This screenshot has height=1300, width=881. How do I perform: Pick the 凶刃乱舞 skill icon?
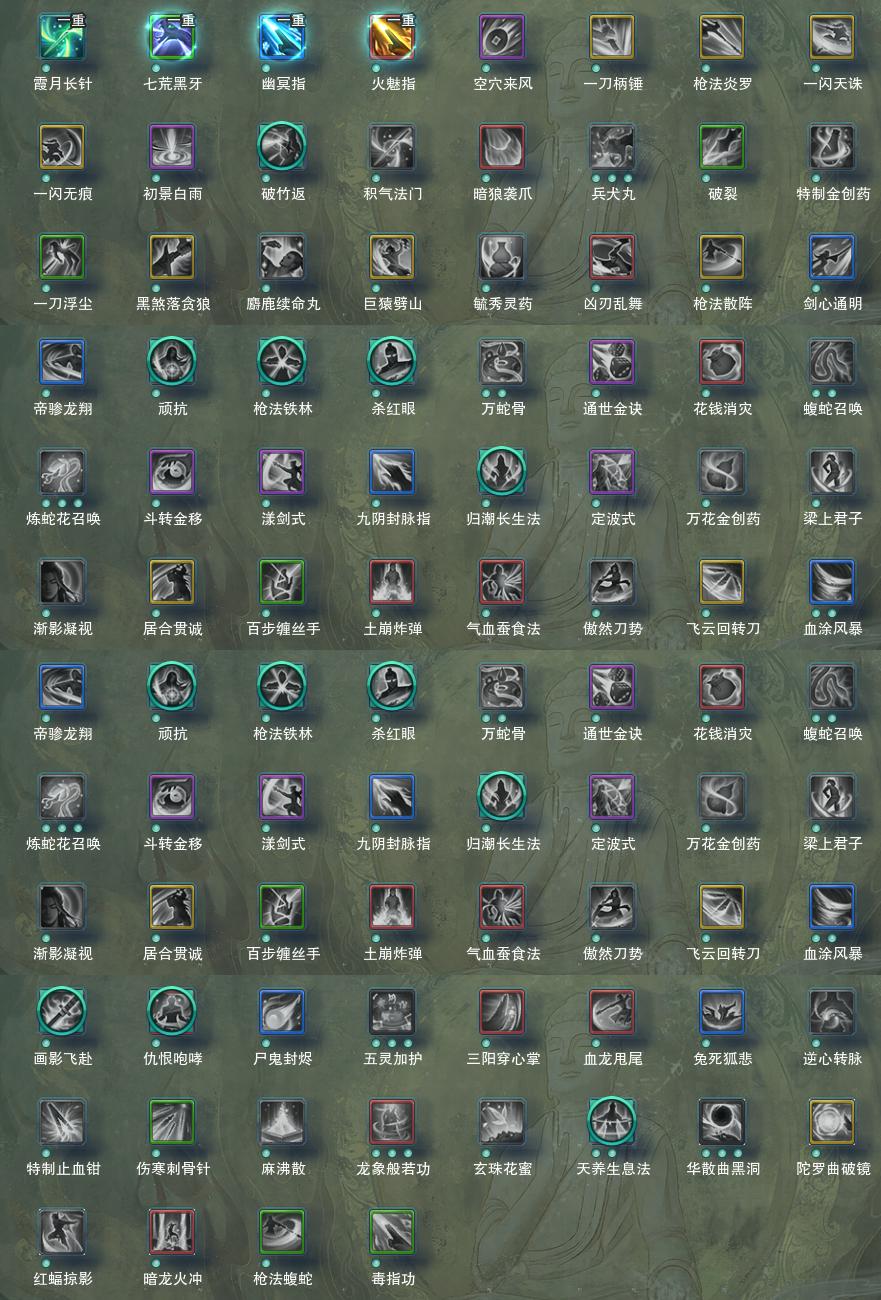[x=612, y=257]
